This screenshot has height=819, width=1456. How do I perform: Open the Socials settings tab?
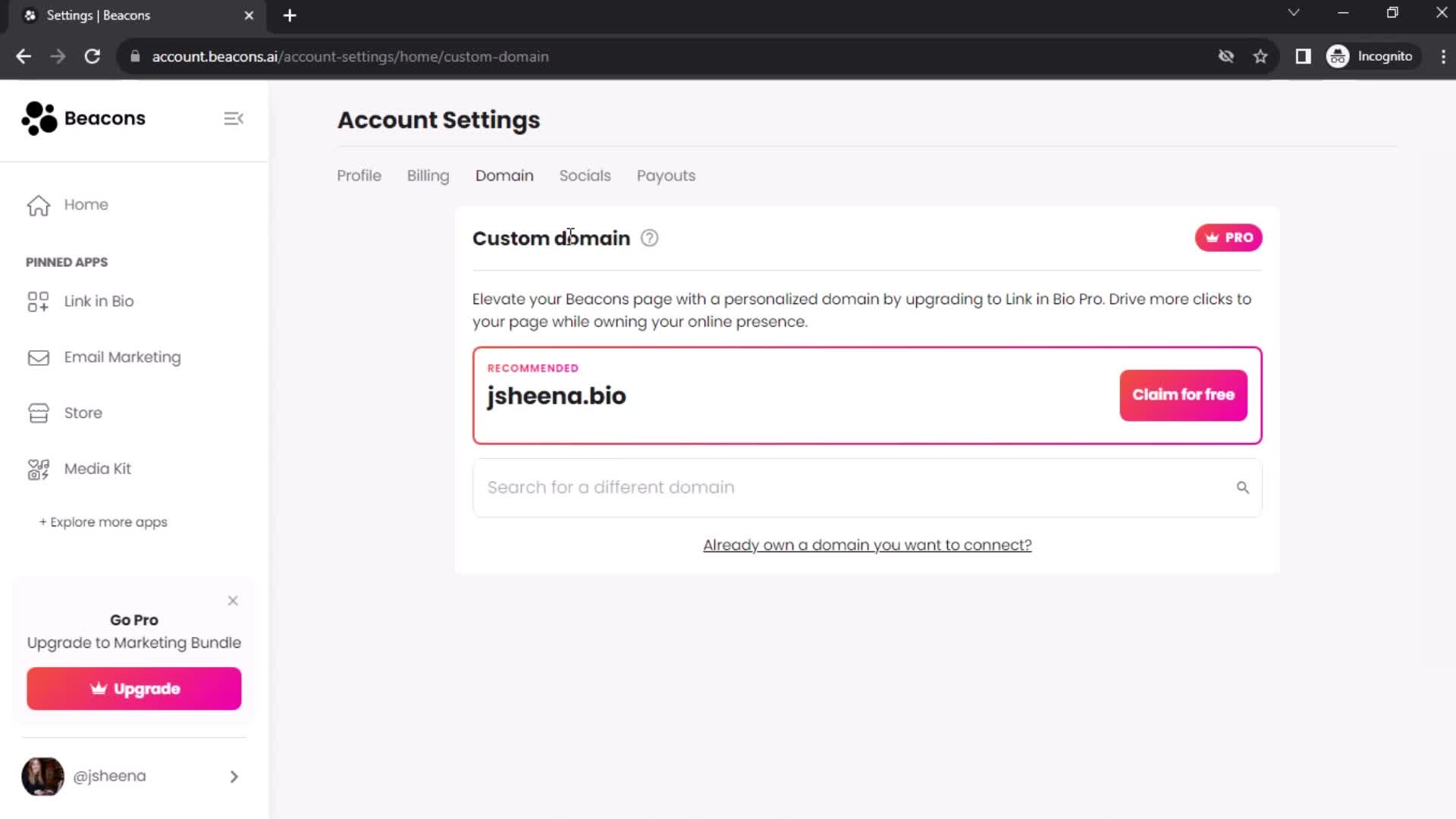[x=585, y=175]
